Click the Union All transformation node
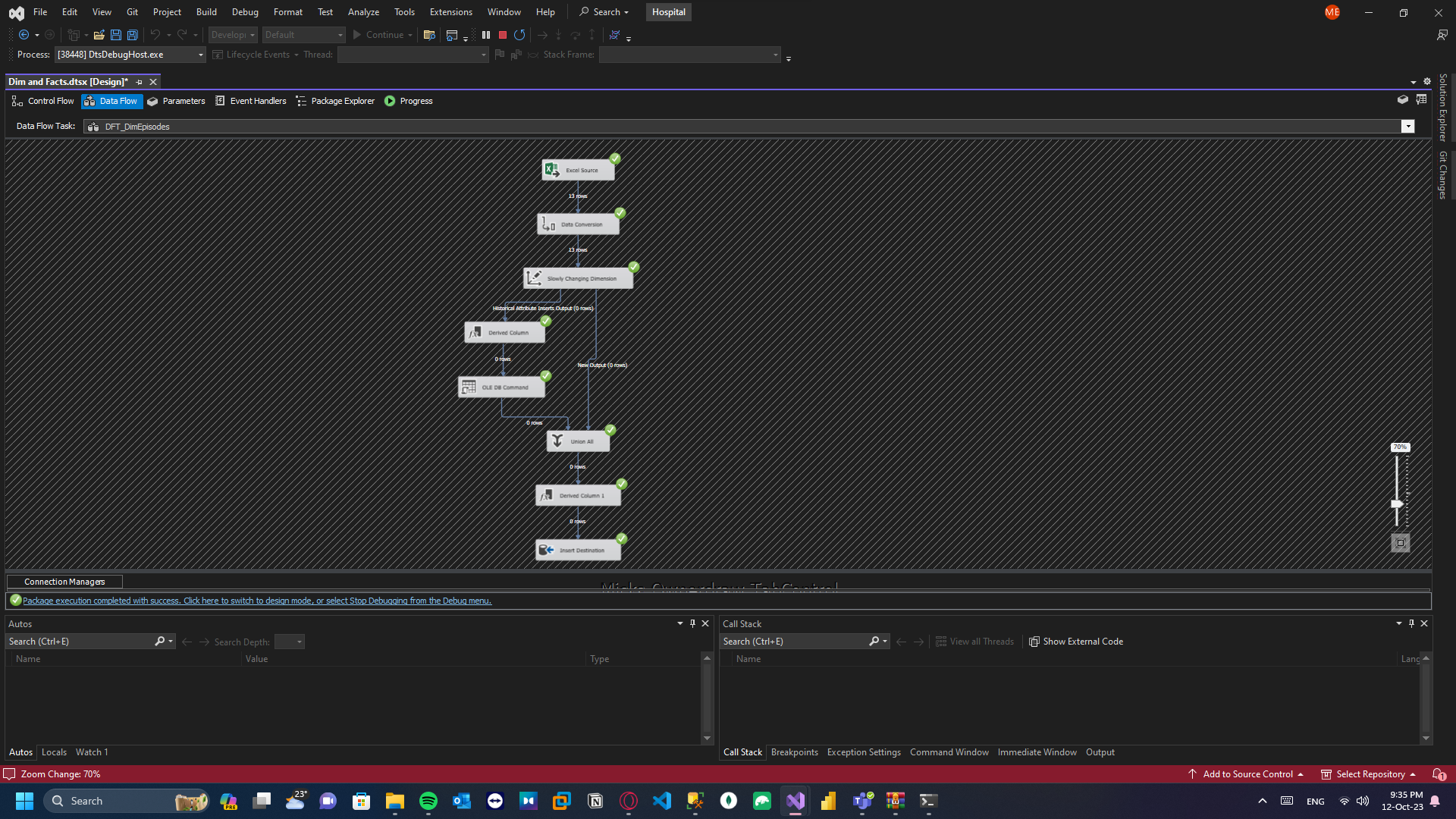 [578, 441]
